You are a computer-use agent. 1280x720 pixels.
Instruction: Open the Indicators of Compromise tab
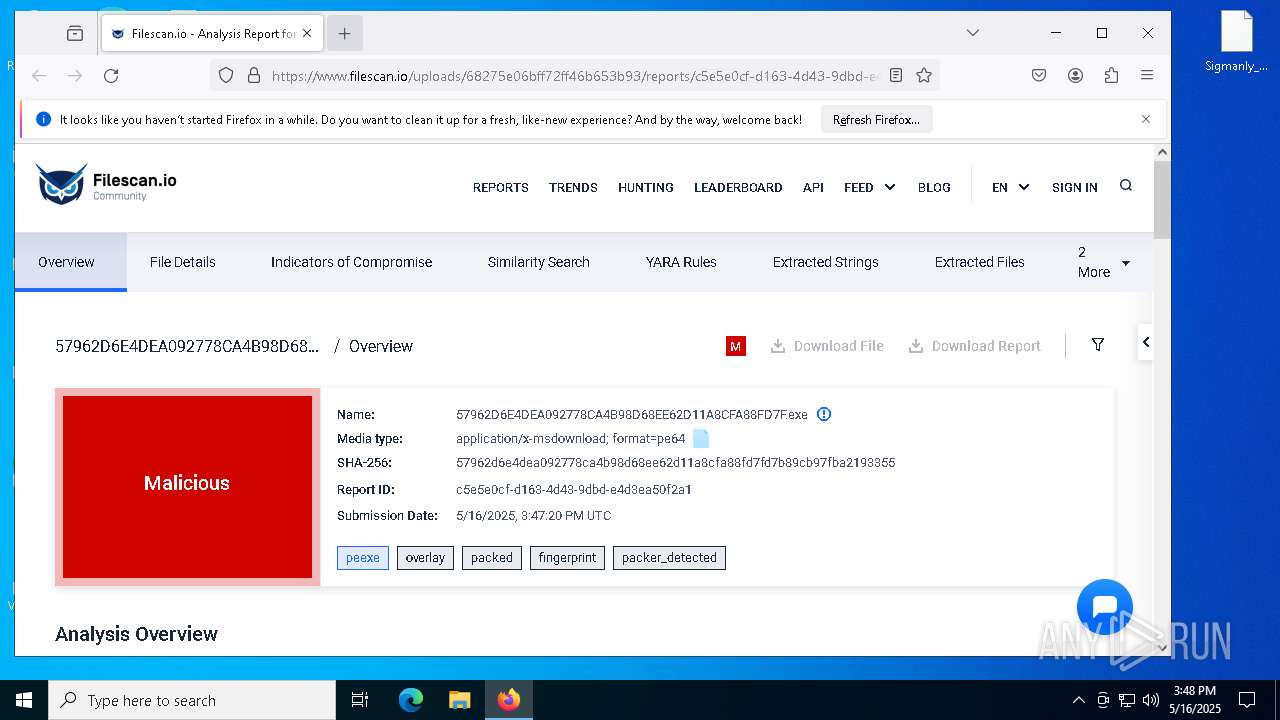[x=351, y=262]
